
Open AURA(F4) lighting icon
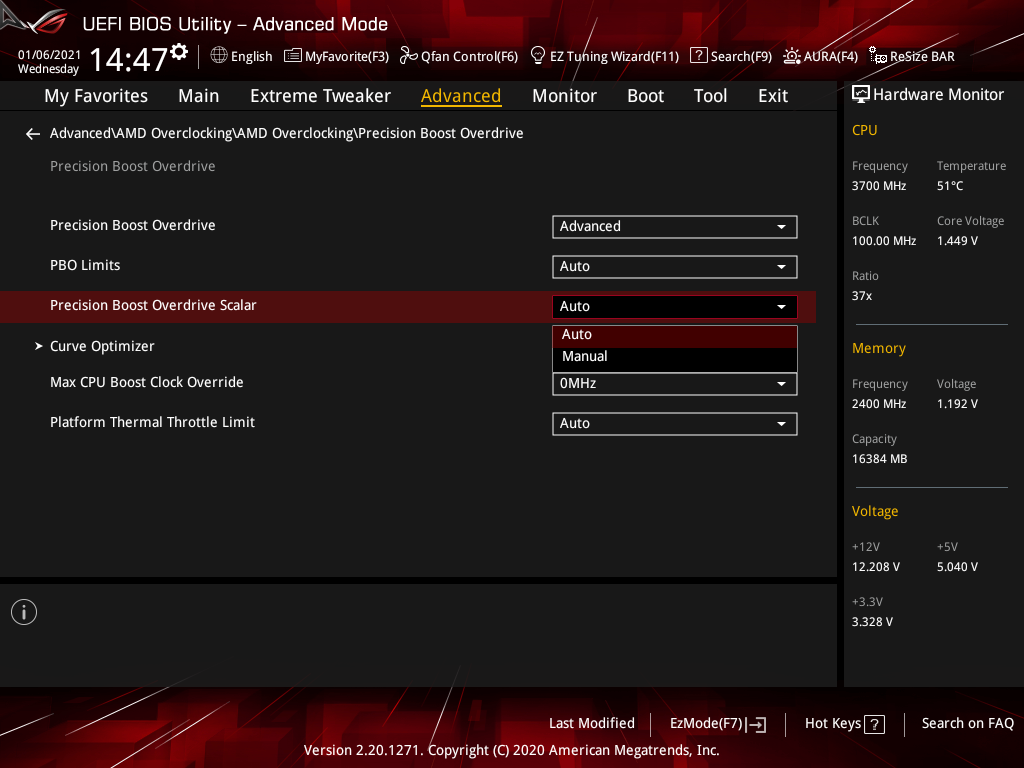(x=792, y=56)
